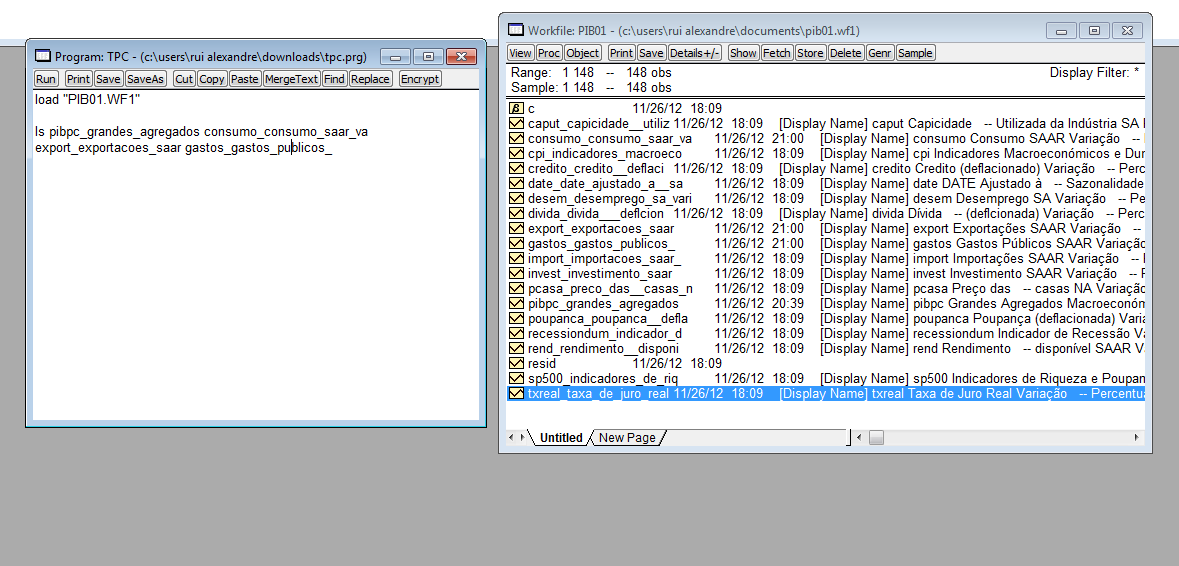
Task: Click the resid series icon
Action: (x=516, y=364)
